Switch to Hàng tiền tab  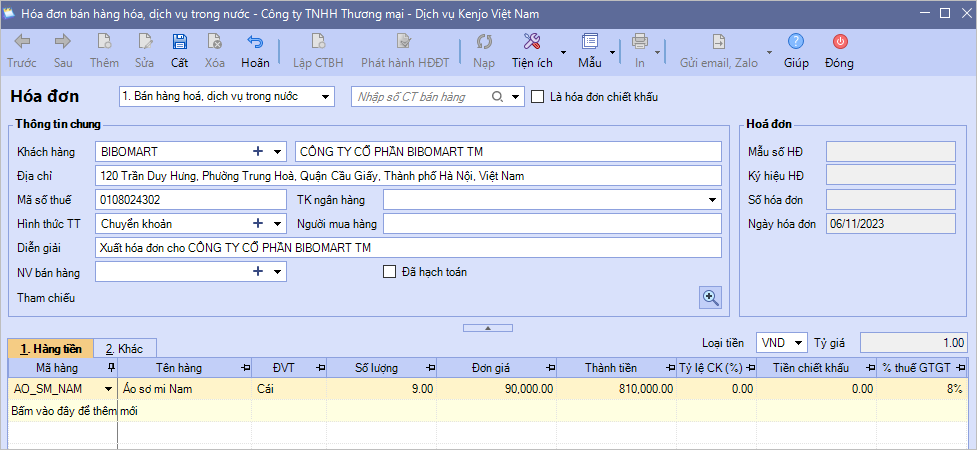[50, 348]
